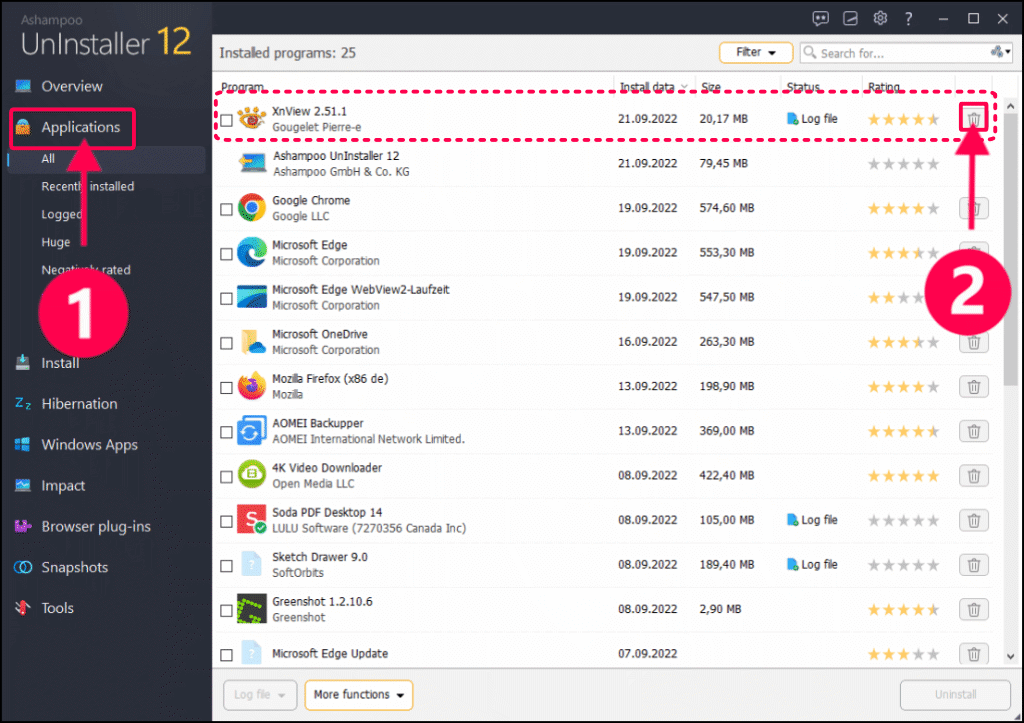
Task: Sort by Program column header
Action: point(242,87)
